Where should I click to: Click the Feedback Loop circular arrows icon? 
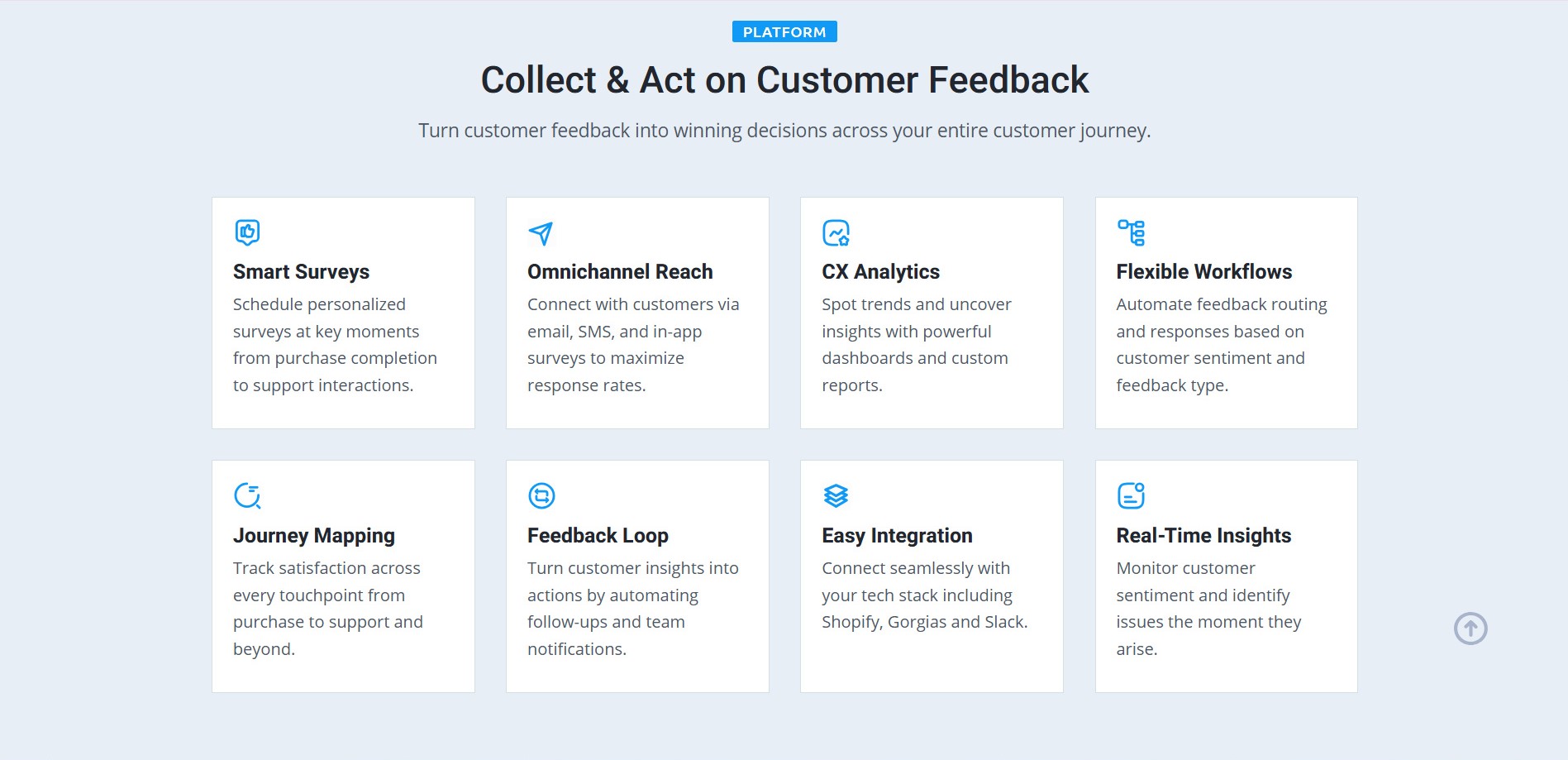541,495
